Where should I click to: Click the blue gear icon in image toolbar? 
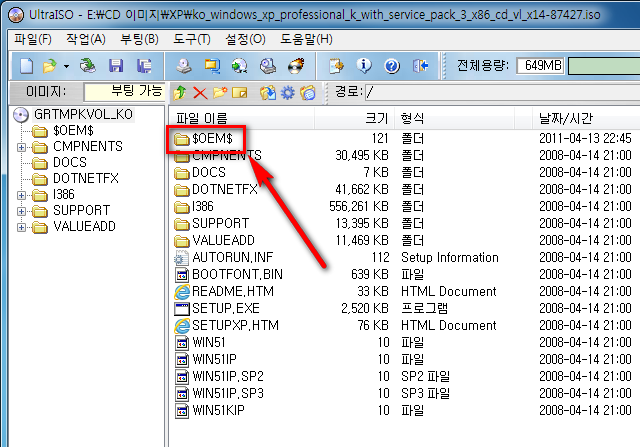(288, 93)
